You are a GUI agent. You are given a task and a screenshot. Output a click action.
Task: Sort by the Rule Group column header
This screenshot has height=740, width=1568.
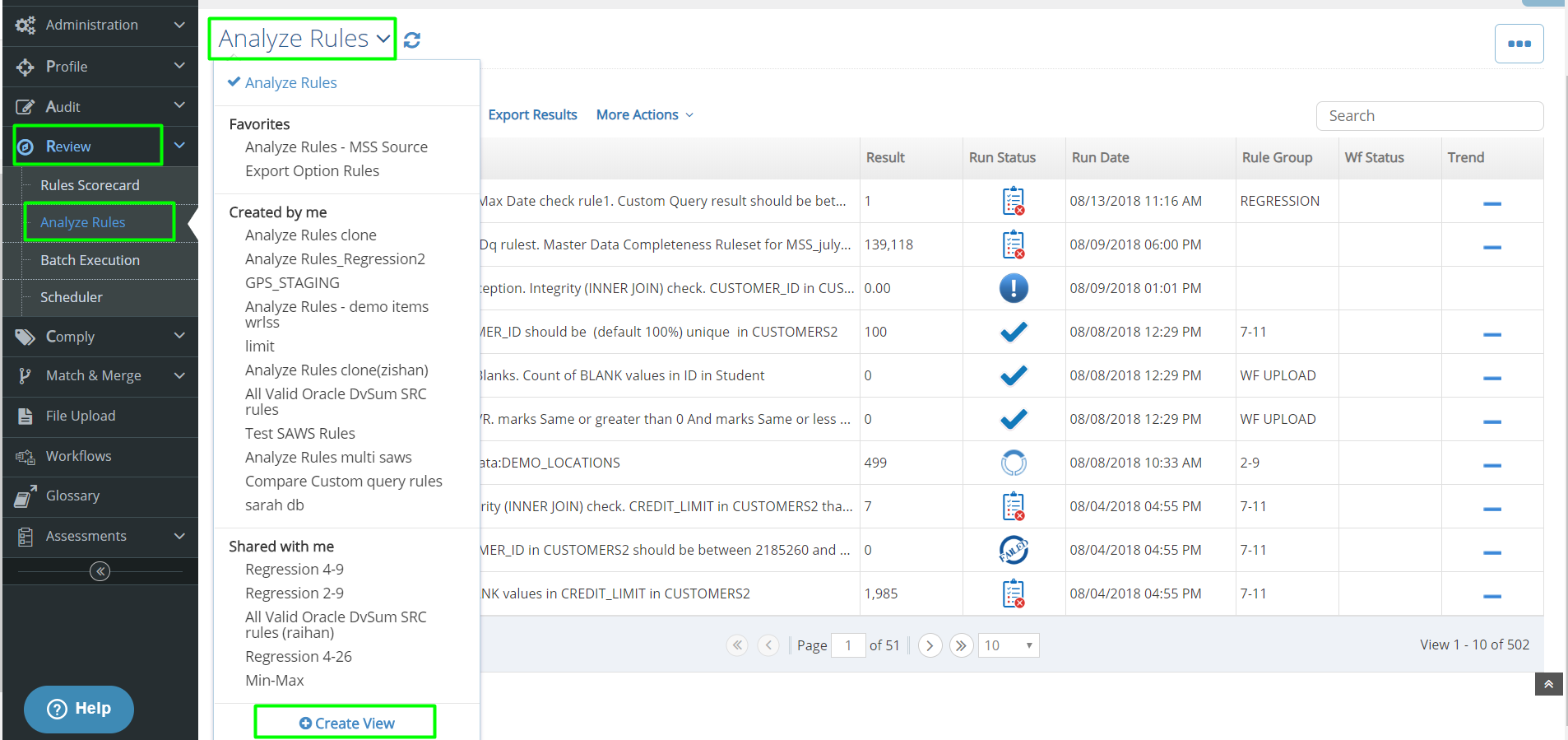(1277, 157)
